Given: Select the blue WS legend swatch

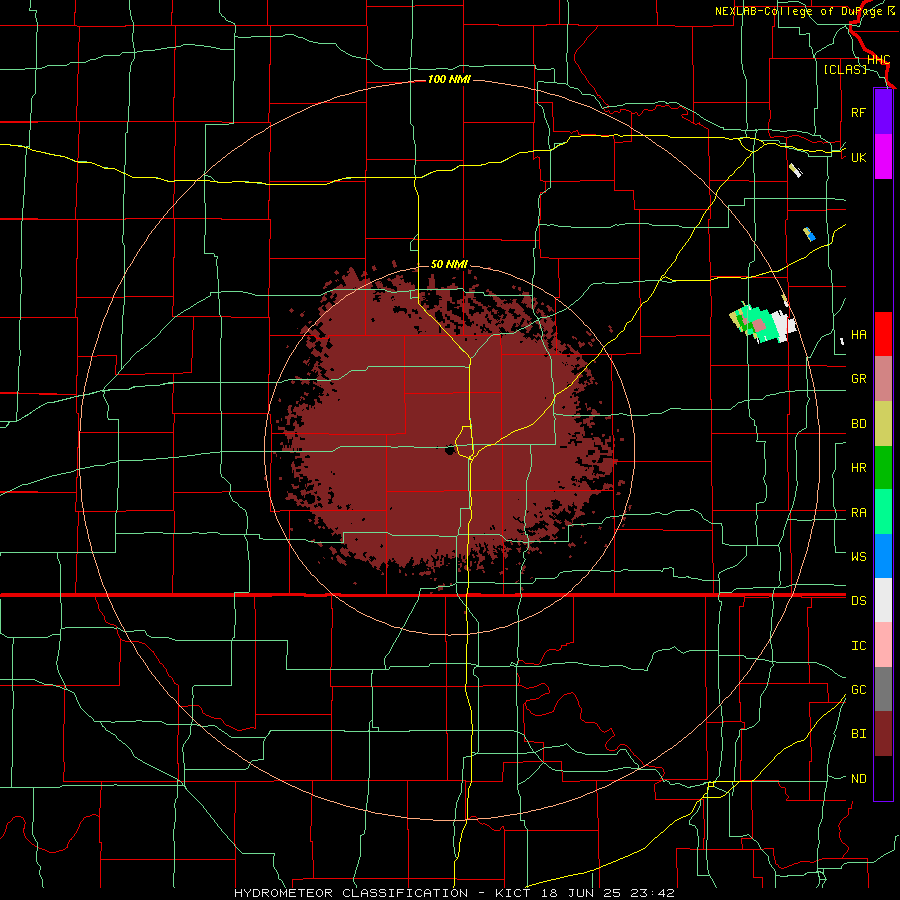Looking at the screenshot, I should coord(883,556).
